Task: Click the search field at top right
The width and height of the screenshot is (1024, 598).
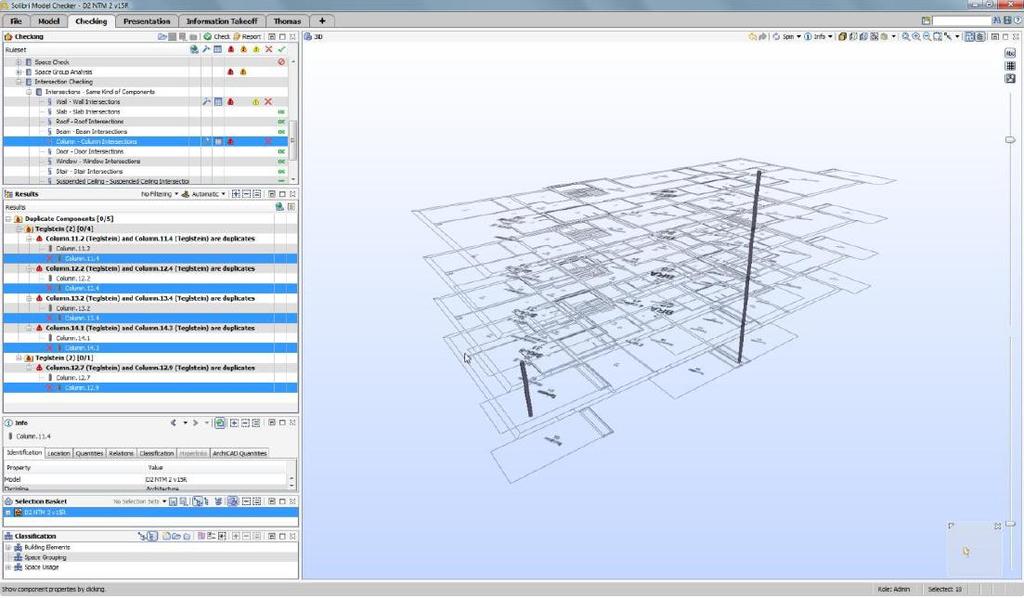Action: click(961, 21)
